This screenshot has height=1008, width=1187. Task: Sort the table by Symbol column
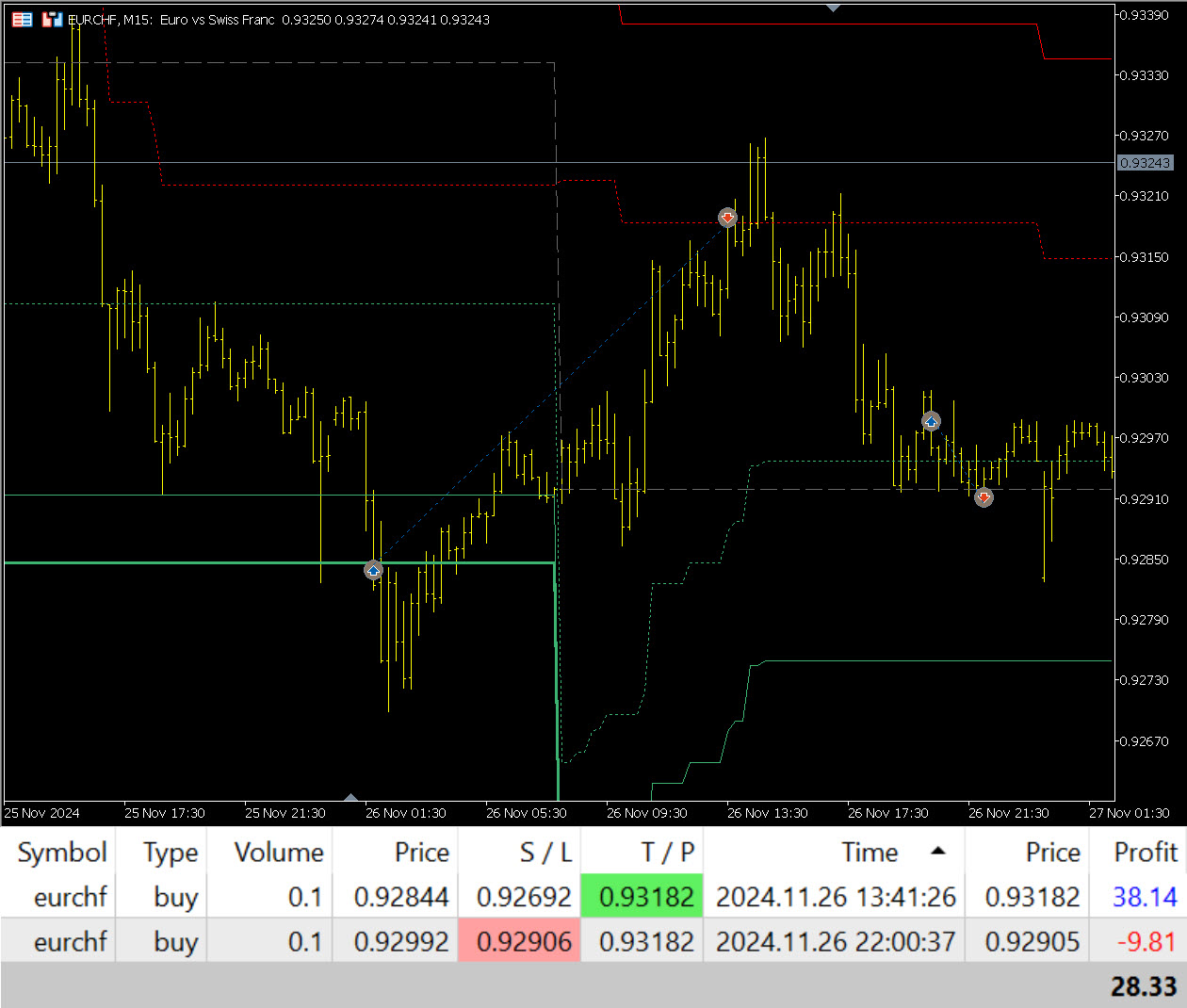coord(62,853)
